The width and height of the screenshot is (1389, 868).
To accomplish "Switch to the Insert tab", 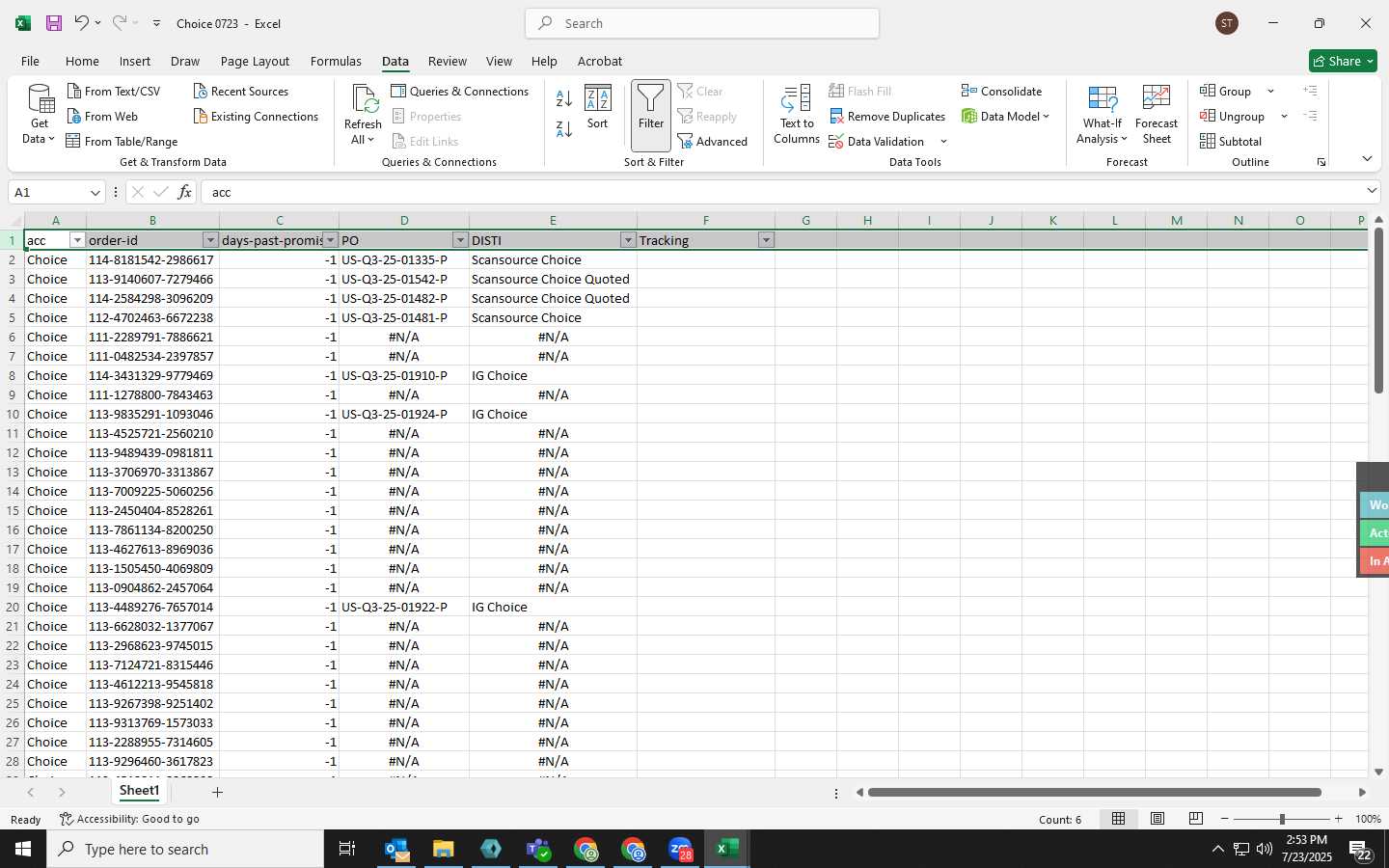I will click(x=134, y=61).
